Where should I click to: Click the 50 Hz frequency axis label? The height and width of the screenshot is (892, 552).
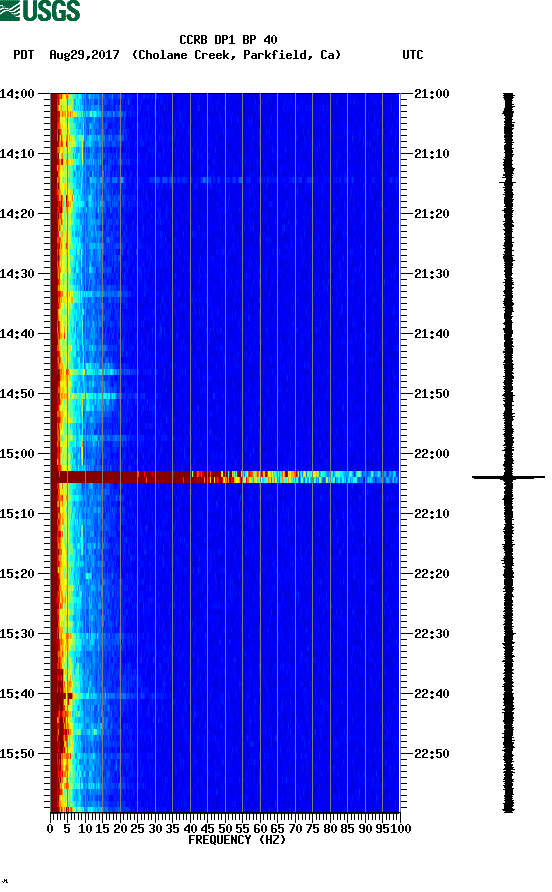(x=225, y=829)
